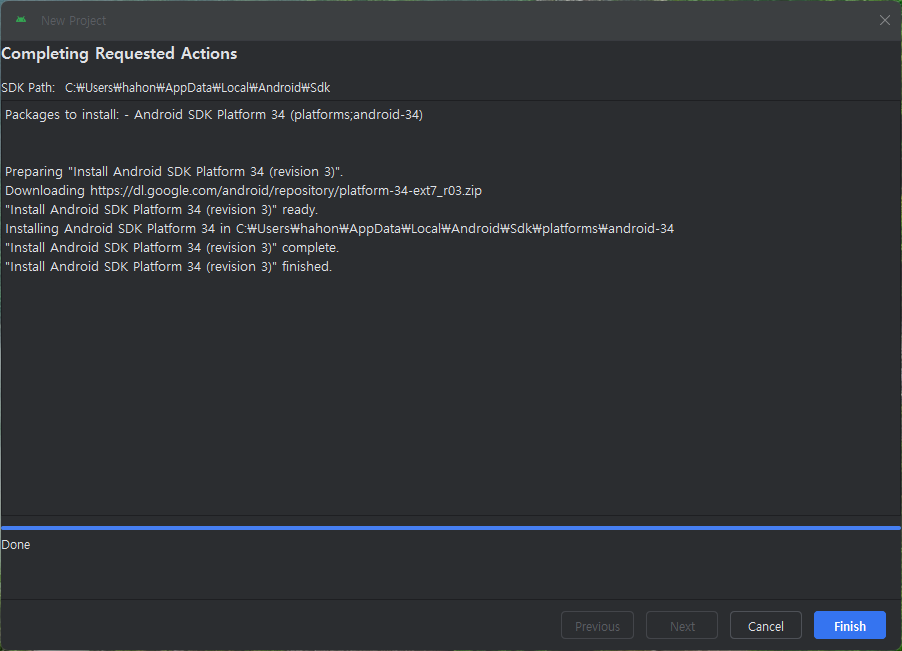
Task: Click the Done status text
Action: click(x=16, y=545)
